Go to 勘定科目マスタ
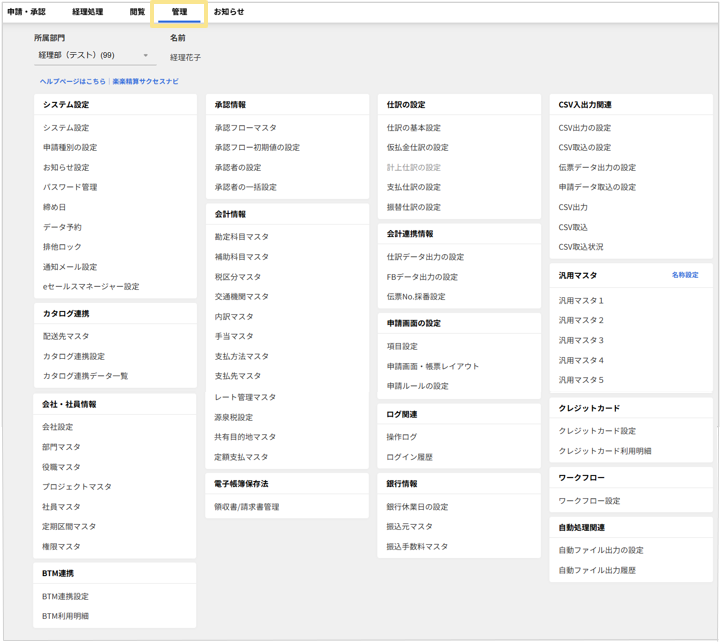Image resolution: width=720 pixels, height=642 pixels. coord(241,237)
